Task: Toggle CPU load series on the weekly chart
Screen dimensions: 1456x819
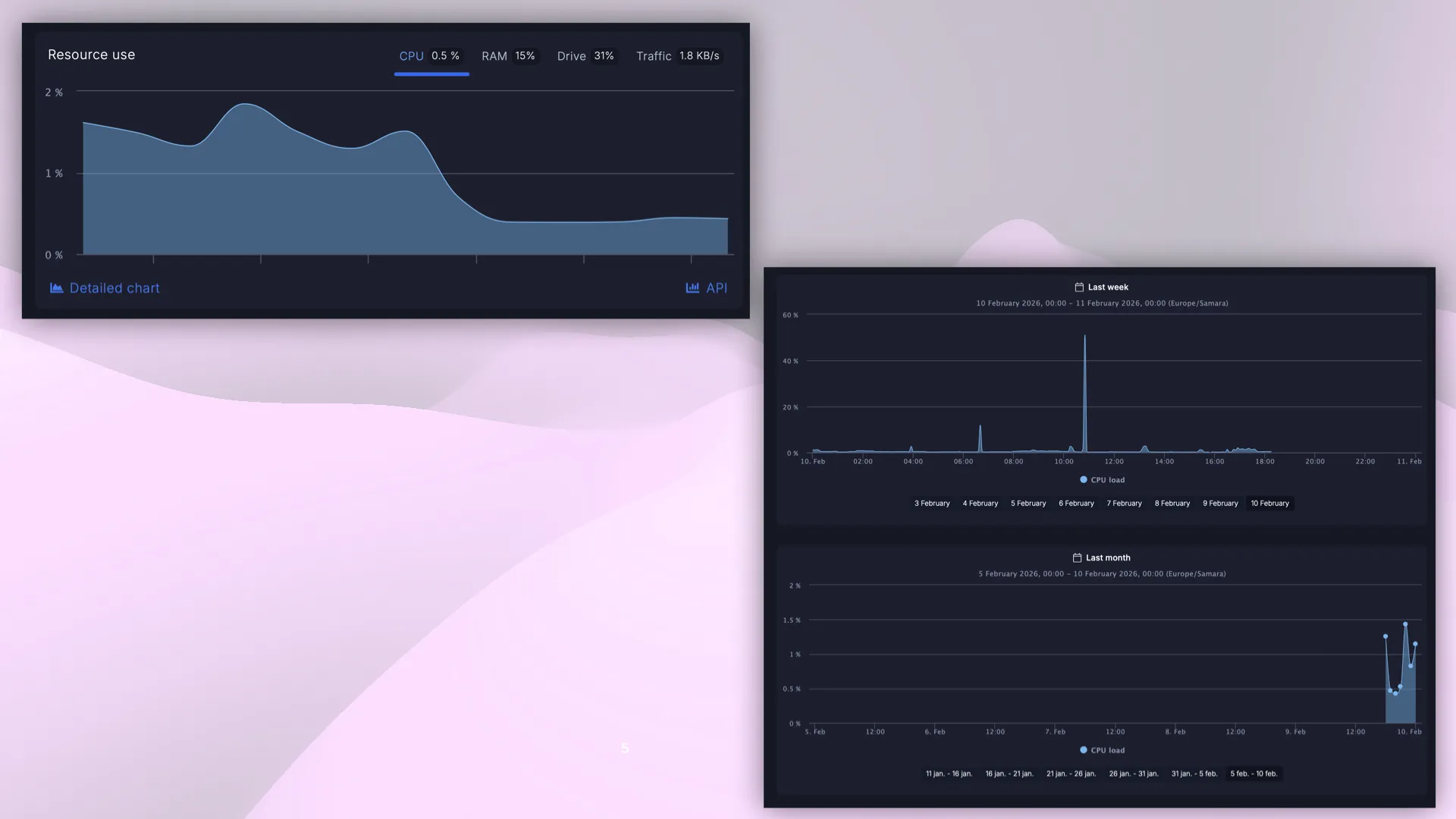Action: tap(1103, 479)
